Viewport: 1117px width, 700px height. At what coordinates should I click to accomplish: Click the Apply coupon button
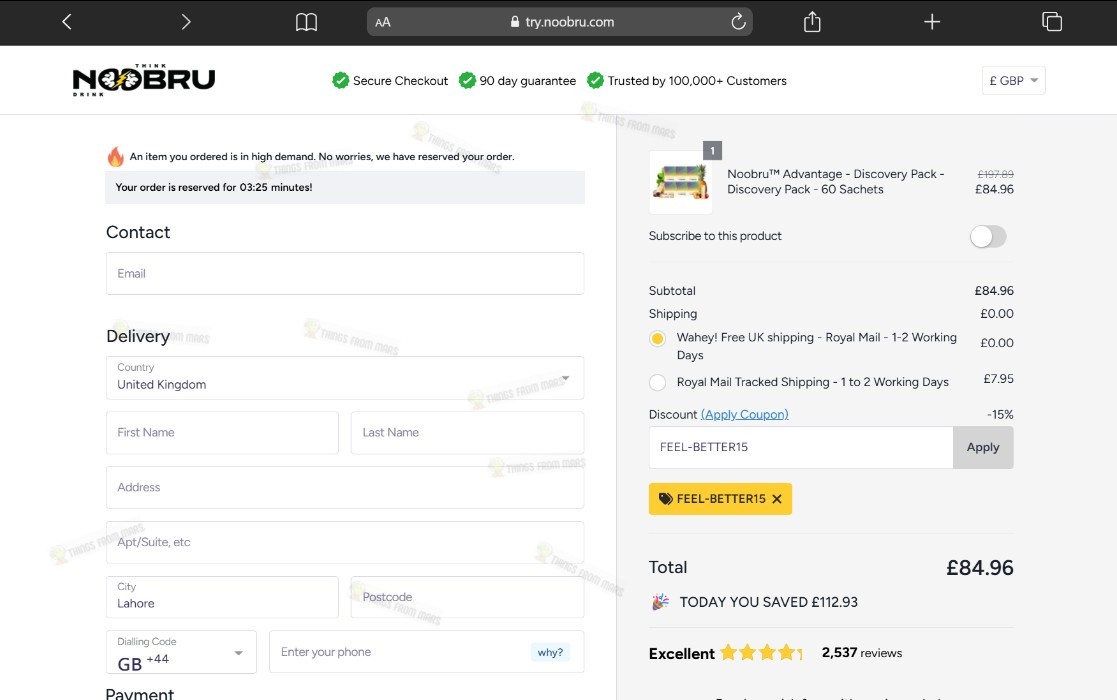point(983,447)
